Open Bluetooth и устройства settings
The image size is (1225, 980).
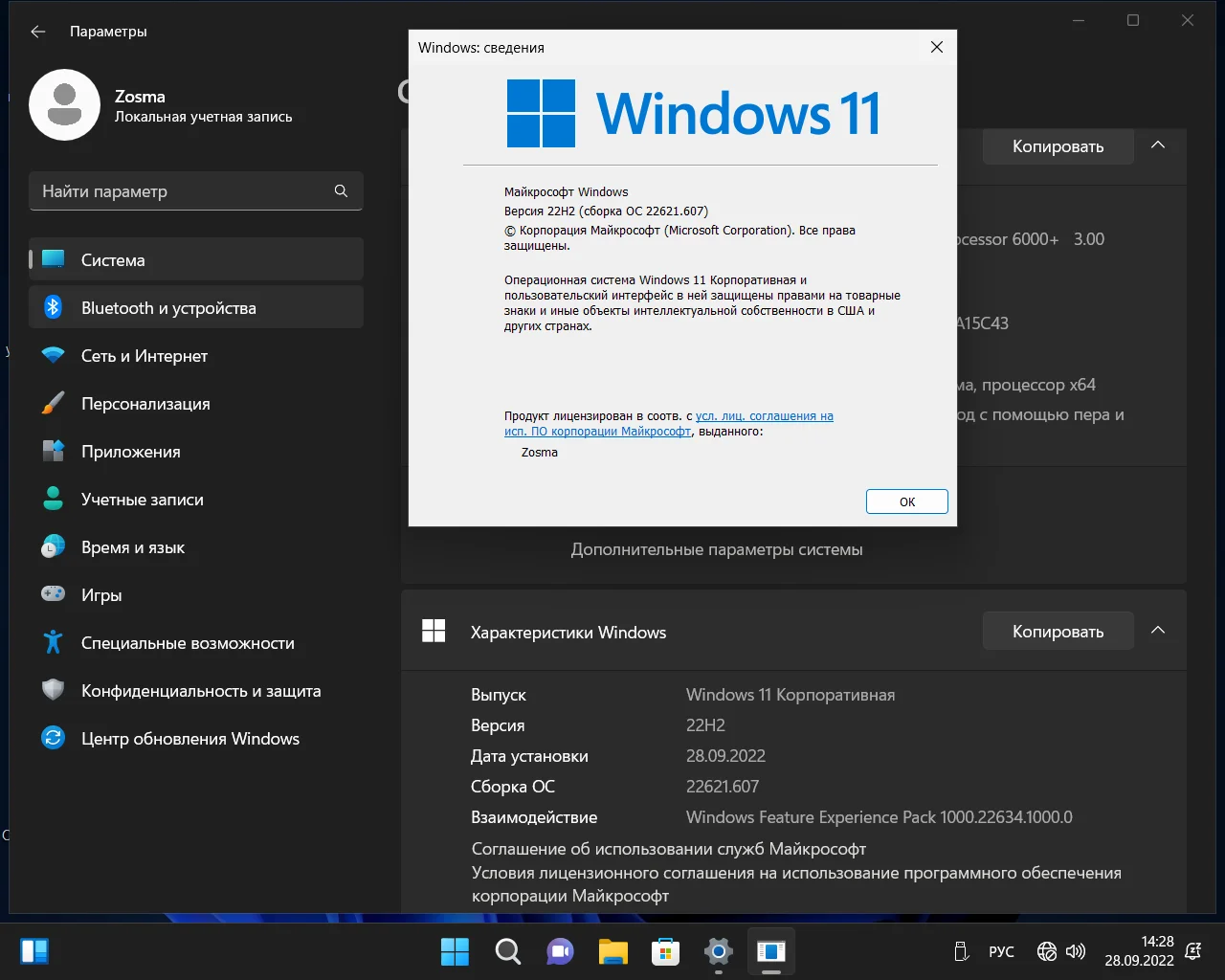click(x=196, y=307)
